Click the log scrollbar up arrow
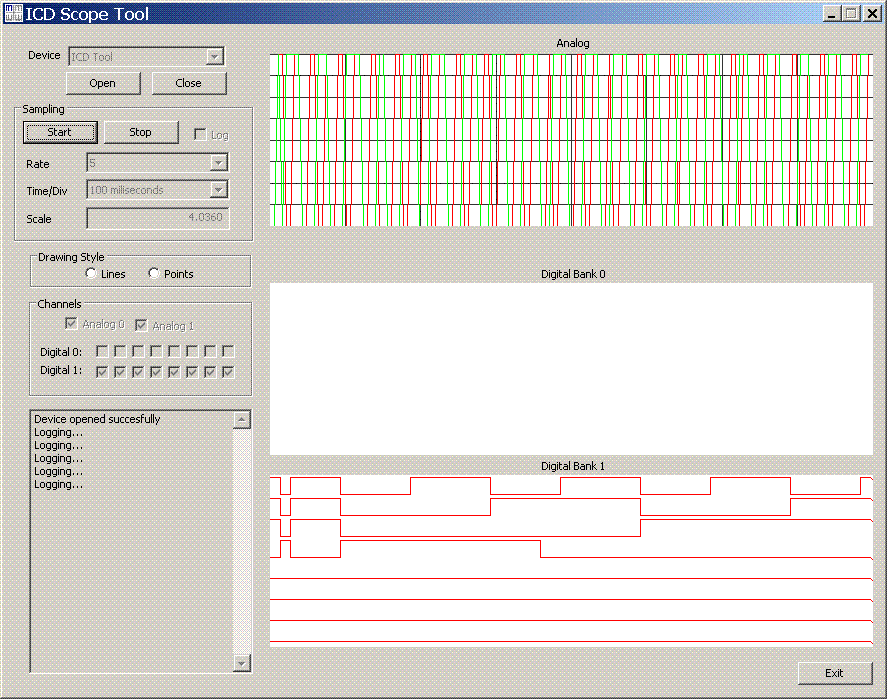 (x=242, y=420)
